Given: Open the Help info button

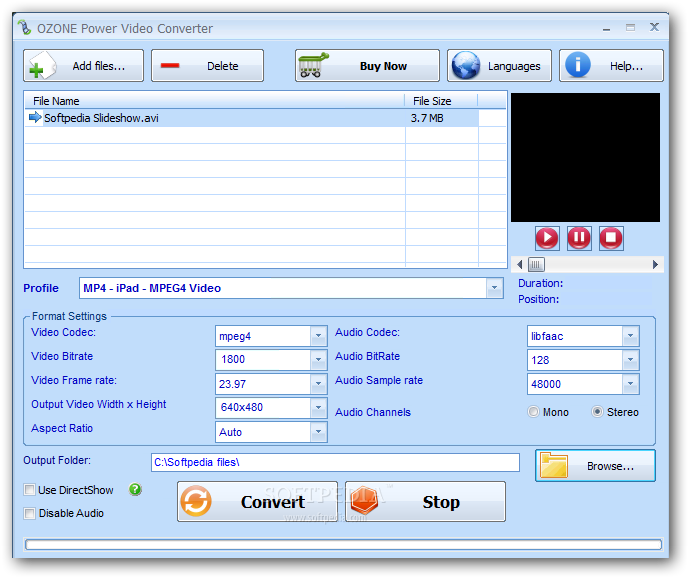Looking at the screenshot, I should pos(611,65).
